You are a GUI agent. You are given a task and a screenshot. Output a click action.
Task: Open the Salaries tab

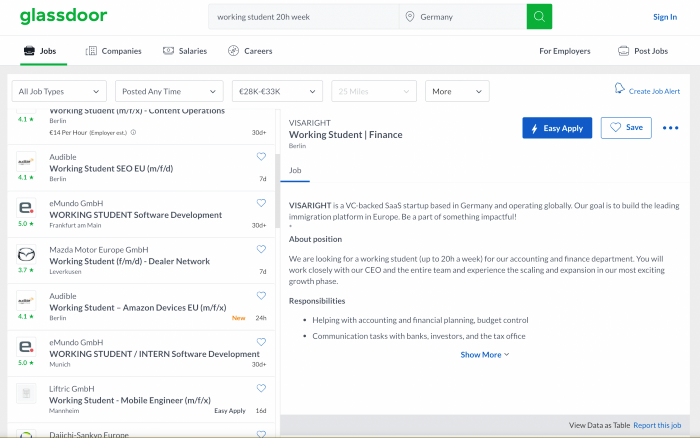pyautogui.click(x=185, y=51)
